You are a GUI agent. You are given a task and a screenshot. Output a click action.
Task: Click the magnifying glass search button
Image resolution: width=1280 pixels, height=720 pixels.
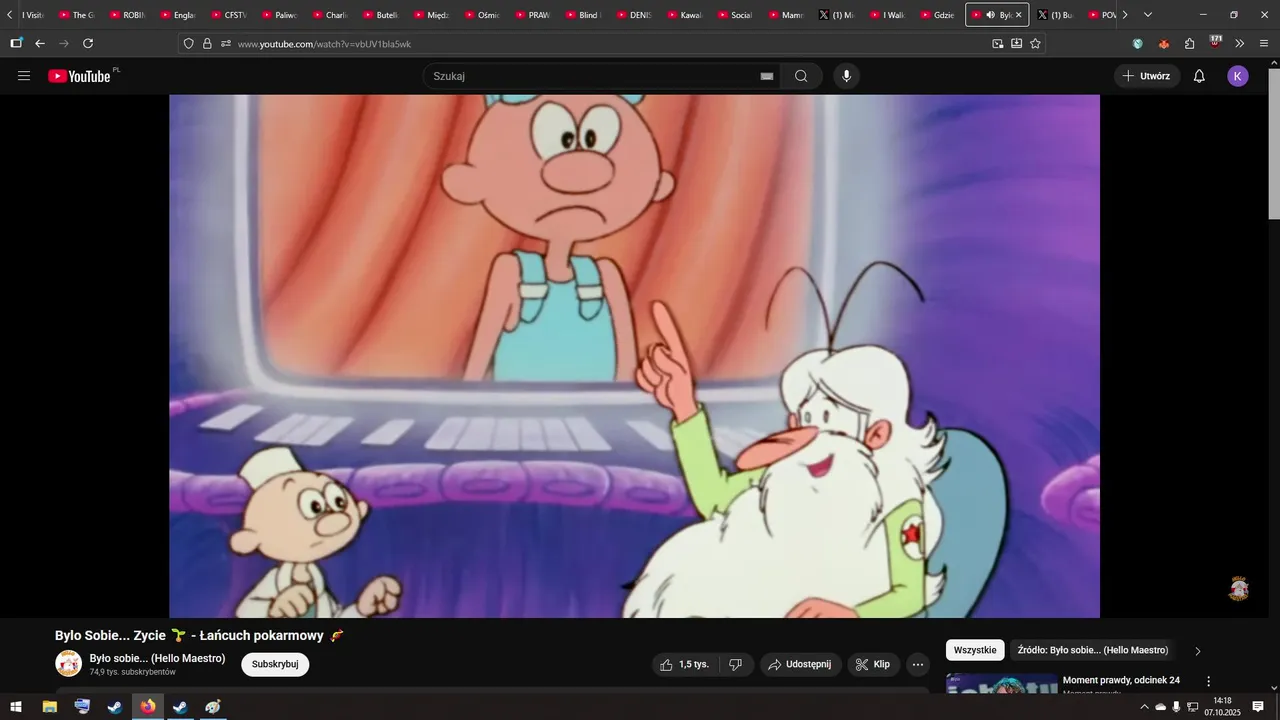click(801, 76)
